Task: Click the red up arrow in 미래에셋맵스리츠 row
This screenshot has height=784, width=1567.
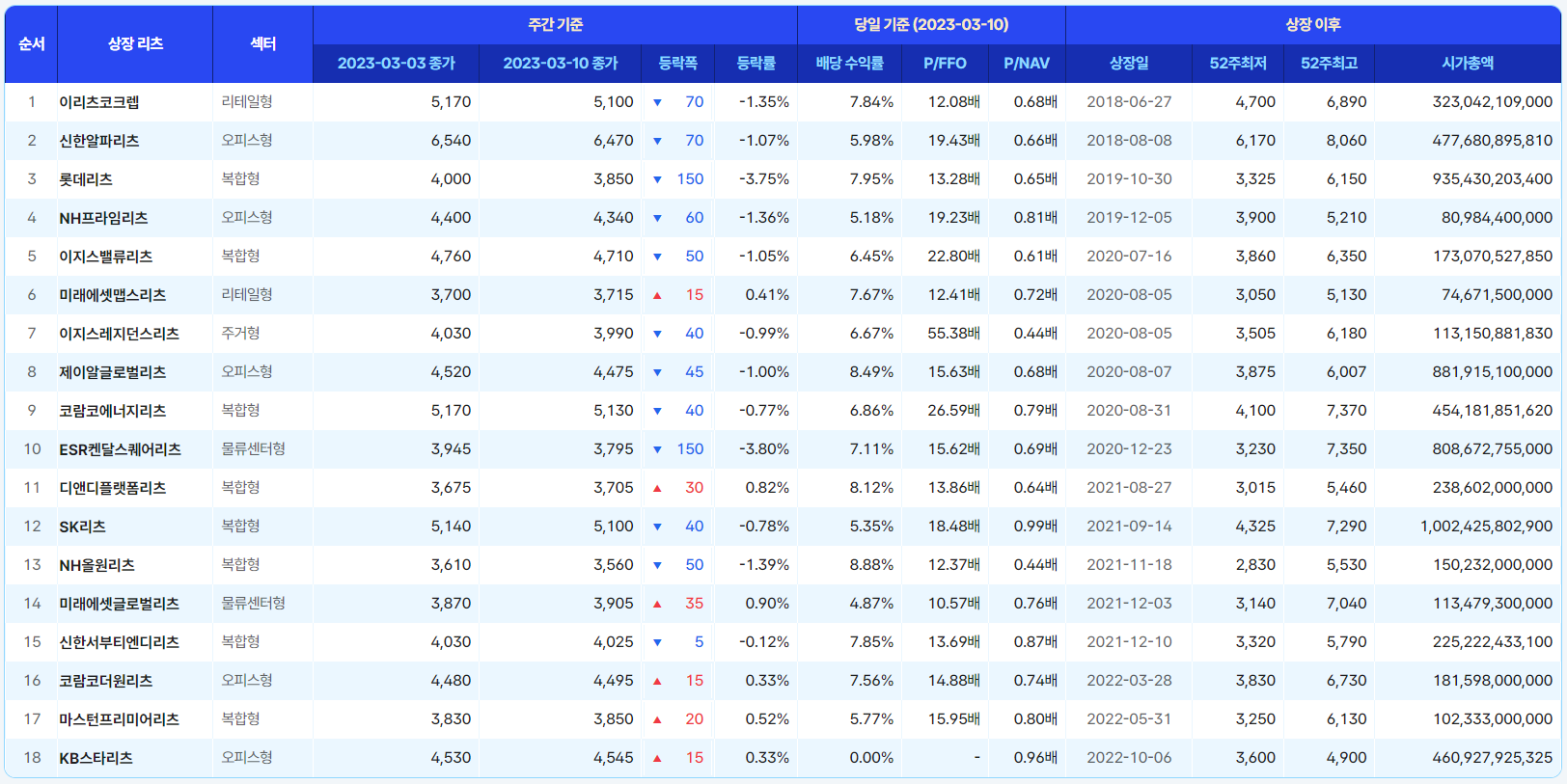Action: click(x=657, y=295)
